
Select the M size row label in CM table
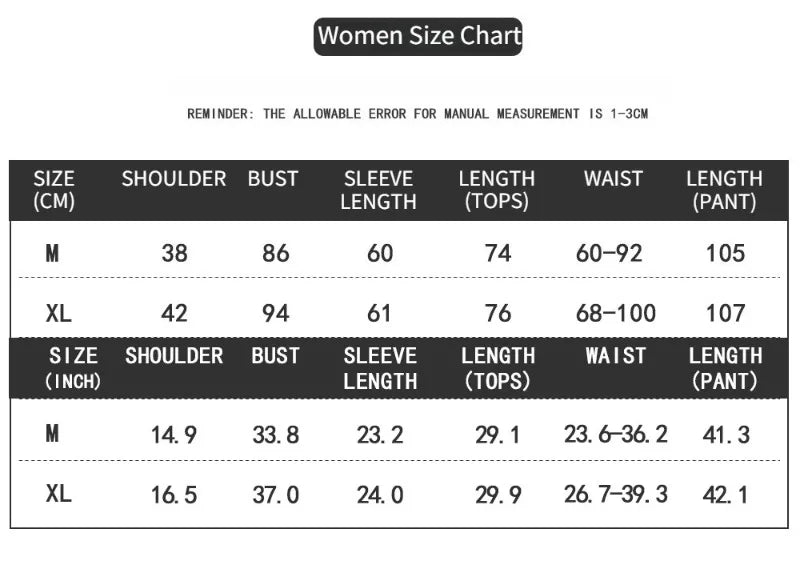(53, 253)
